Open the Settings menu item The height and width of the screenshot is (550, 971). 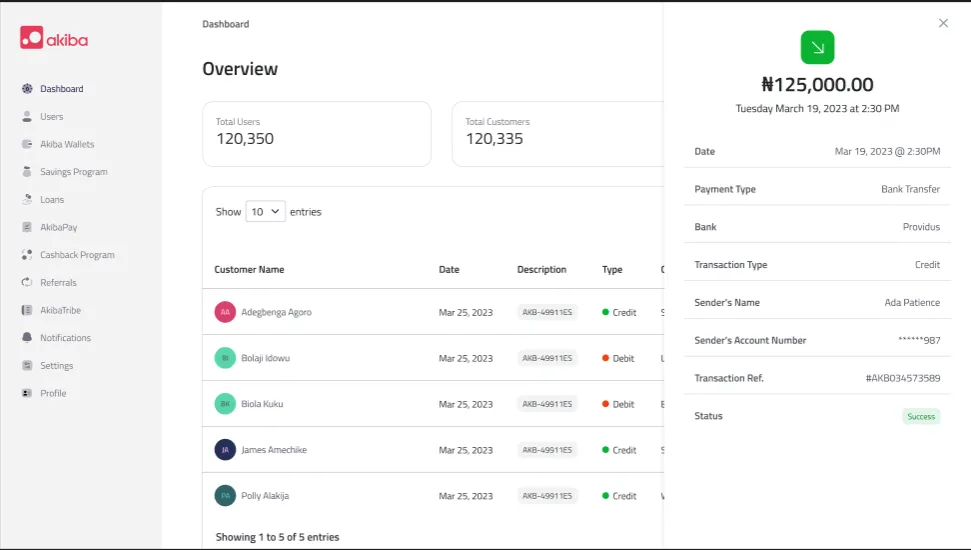(56, 365)
